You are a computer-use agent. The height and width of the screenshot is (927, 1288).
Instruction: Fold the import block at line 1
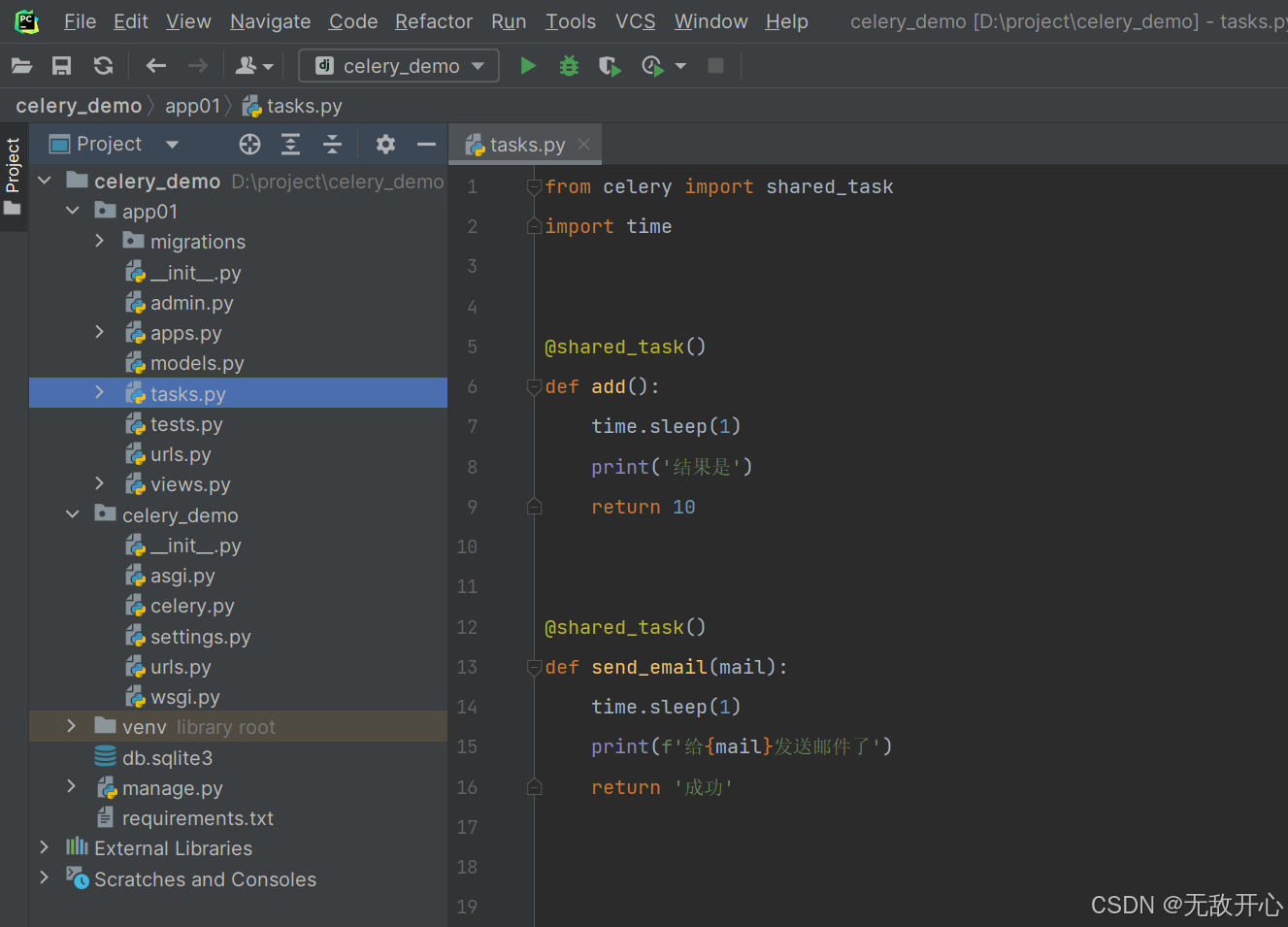pos(534,187)
